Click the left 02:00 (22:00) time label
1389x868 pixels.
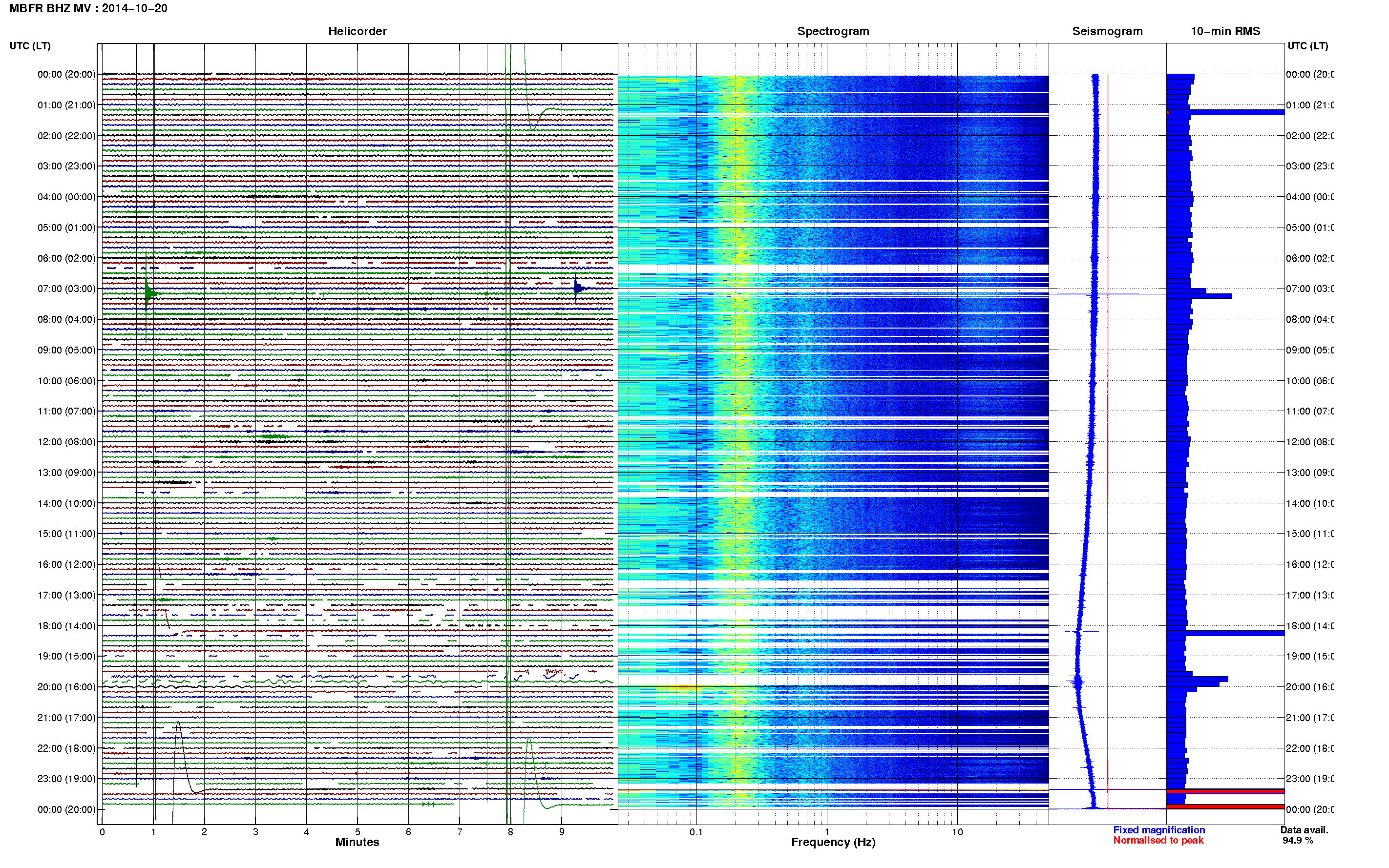66,136
